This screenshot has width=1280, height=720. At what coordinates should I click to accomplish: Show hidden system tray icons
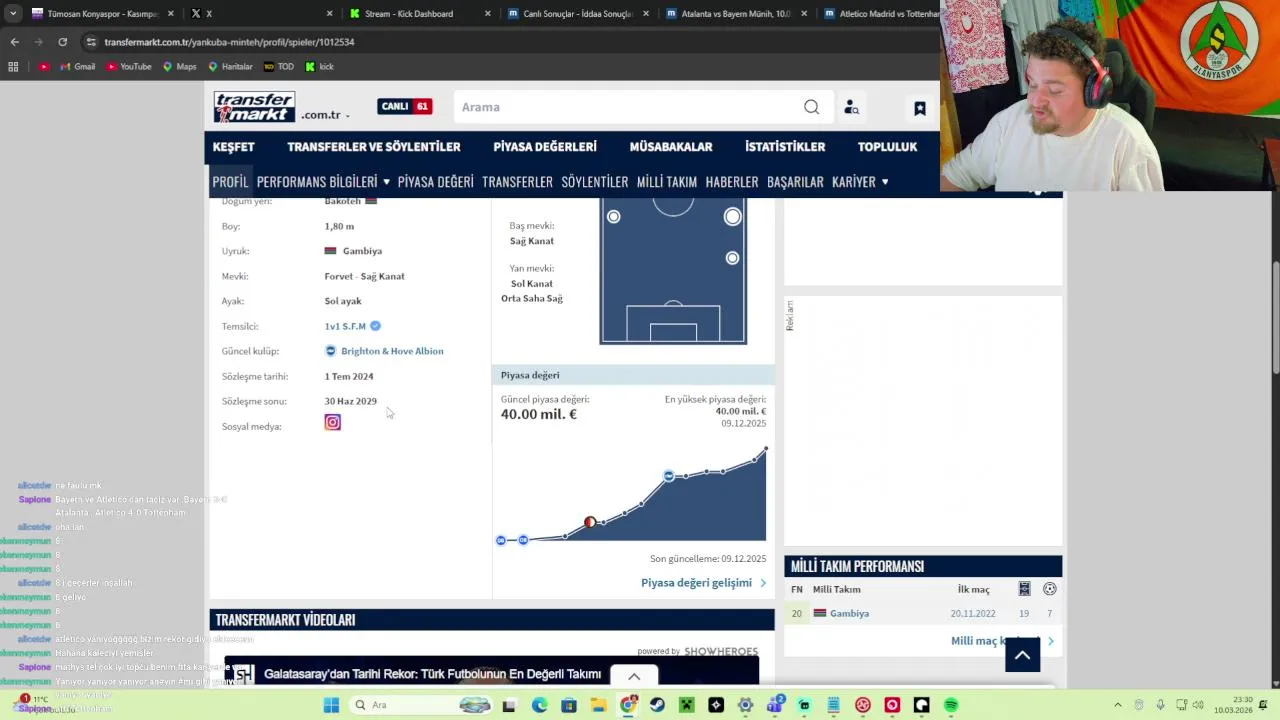coord(1117,705)
